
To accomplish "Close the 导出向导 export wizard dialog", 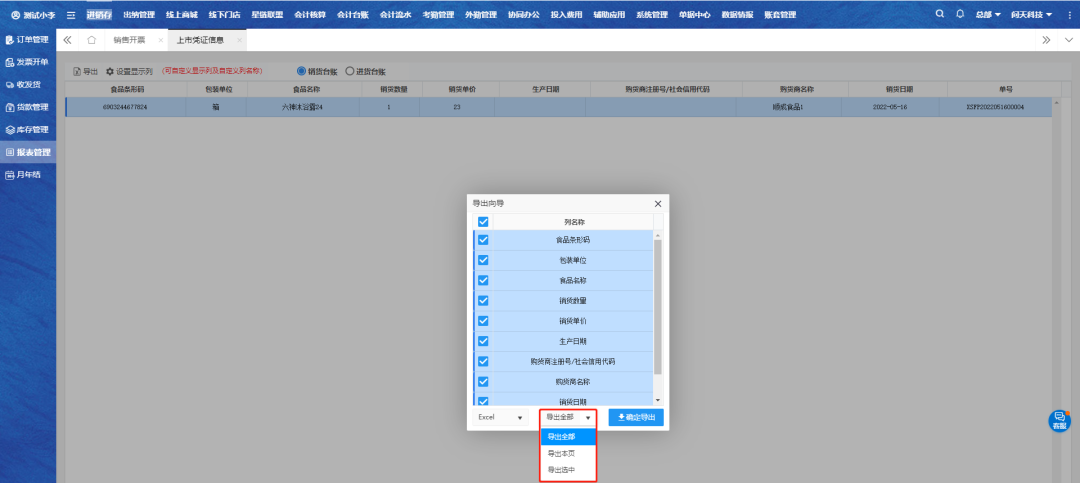I will [x=657, y=203].
